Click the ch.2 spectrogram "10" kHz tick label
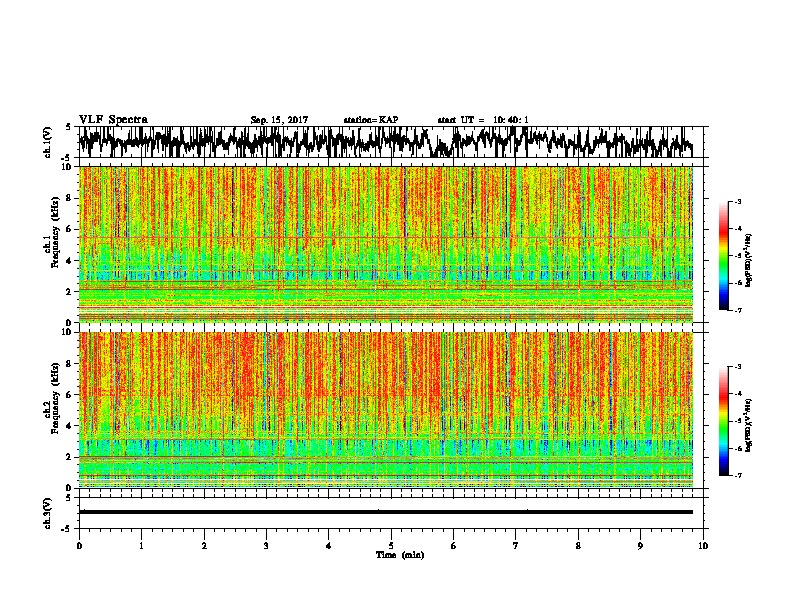The height and width of the screenshot is (612, 792). click(67, 332)
